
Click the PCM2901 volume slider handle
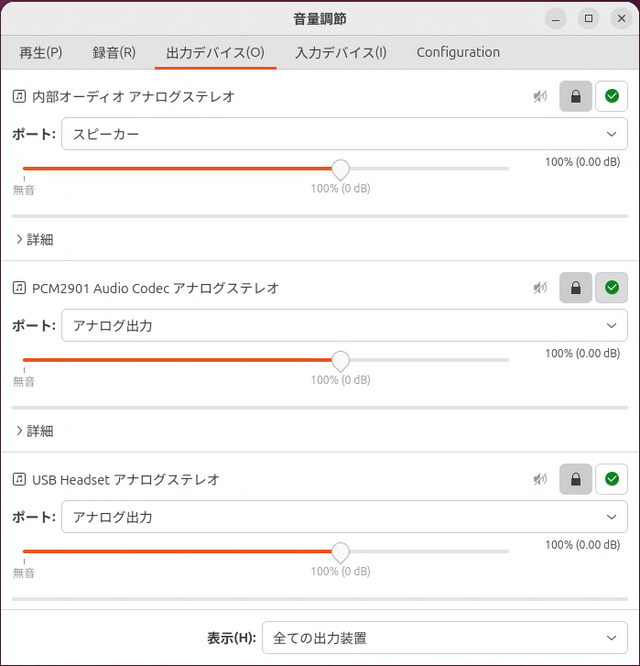click(x=340, y=361)
